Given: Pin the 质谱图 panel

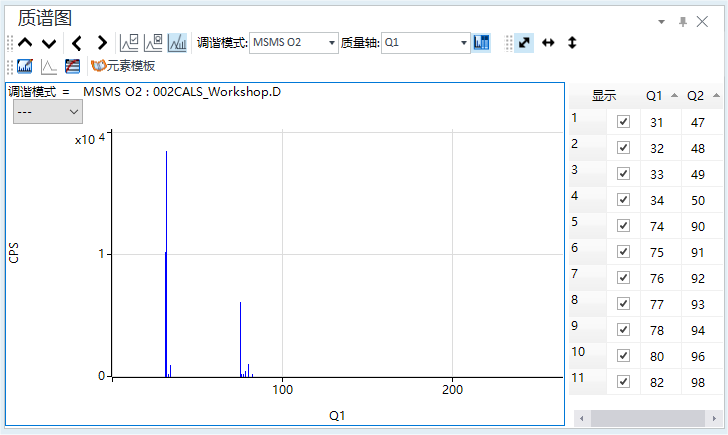Looking at the screenshot, I should point(682,22).
